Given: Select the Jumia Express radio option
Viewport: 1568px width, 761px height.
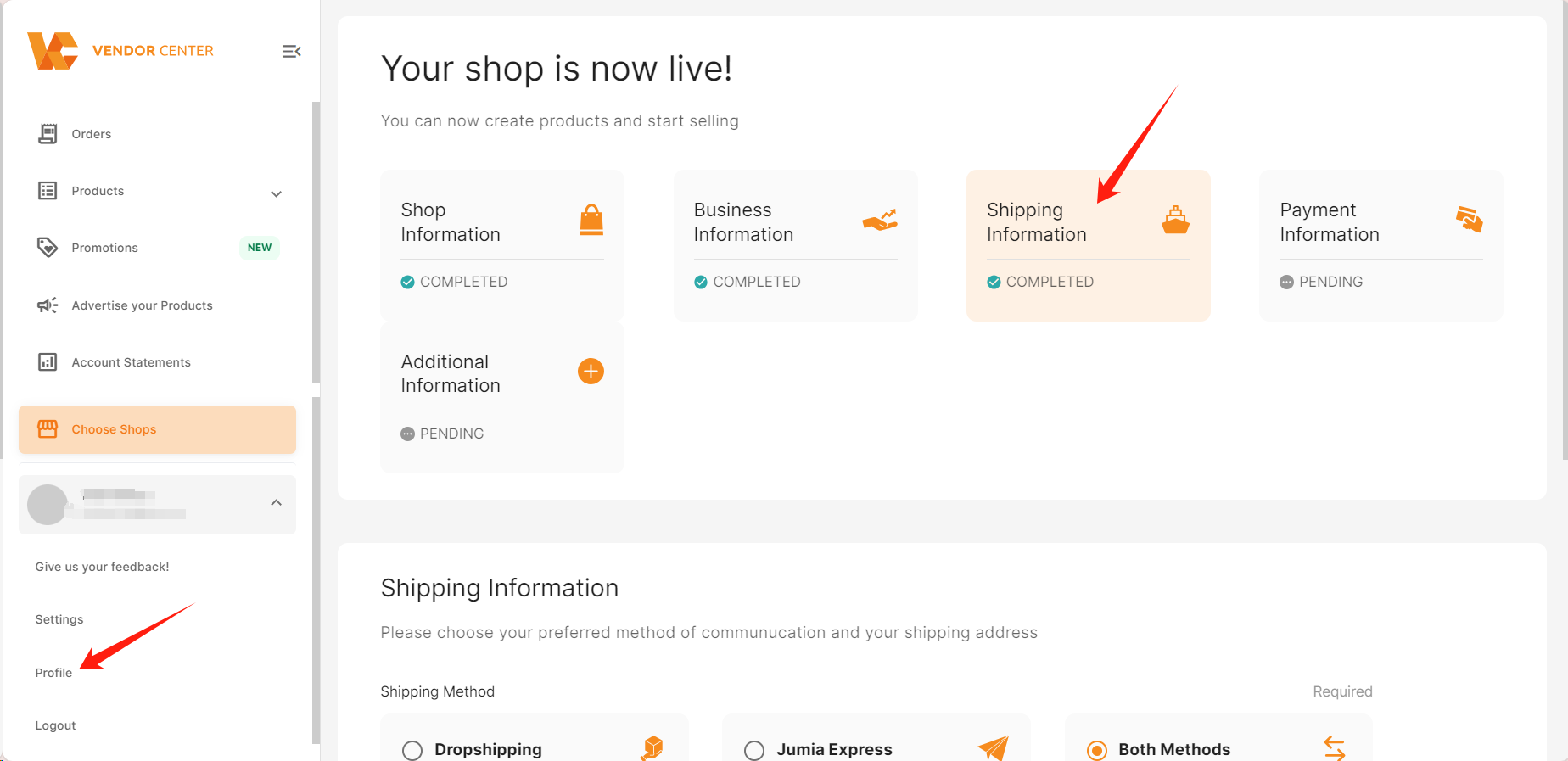Looking at the screenshot, I should [x=754, y=751].
